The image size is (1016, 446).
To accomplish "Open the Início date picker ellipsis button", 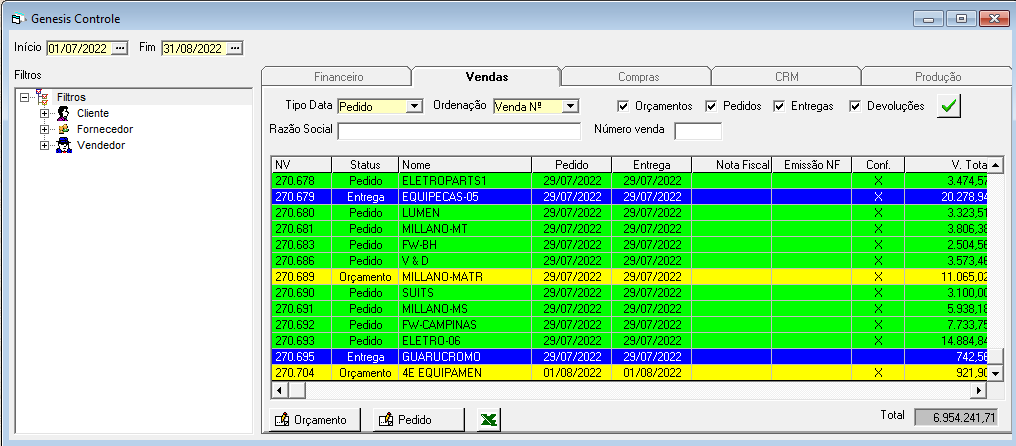I will click(120, 49).
